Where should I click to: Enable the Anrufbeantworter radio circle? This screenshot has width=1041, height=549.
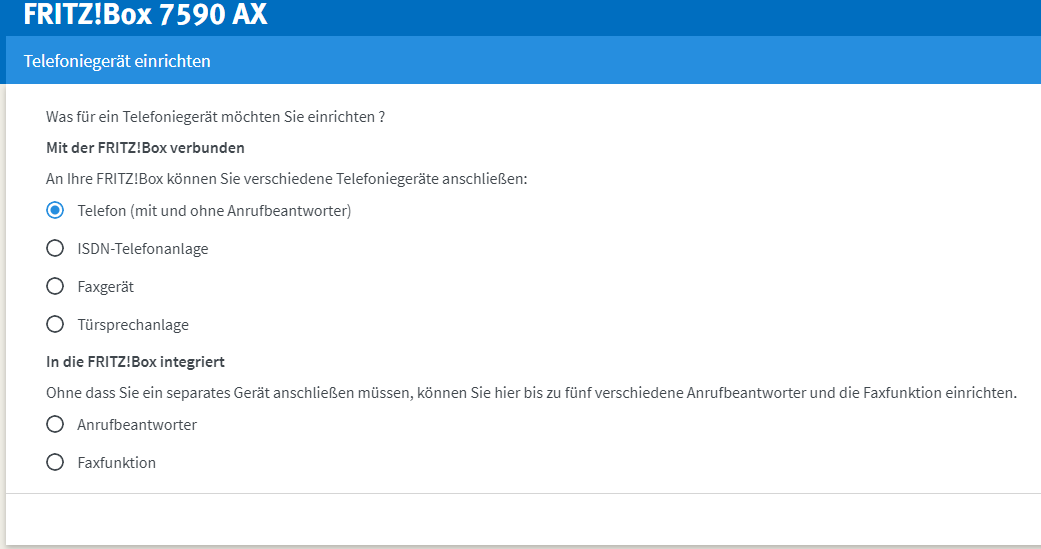click(x=55, y=424)
